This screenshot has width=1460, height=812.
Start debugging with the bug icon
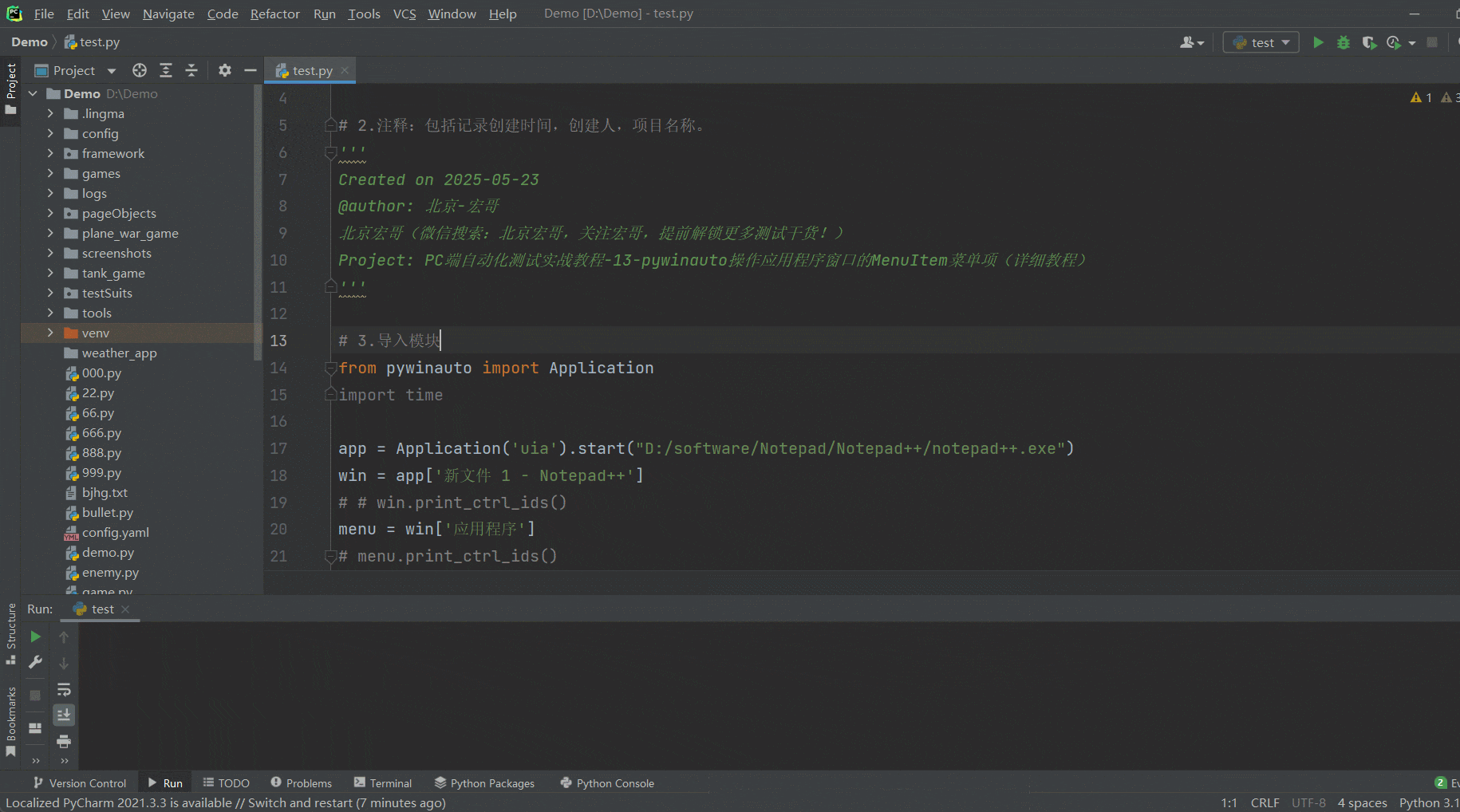coord(1344,42)
